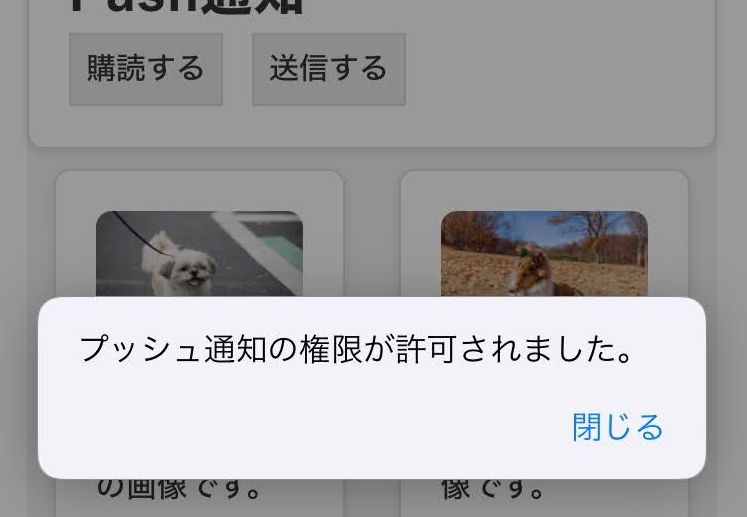Click the dimmed backdrop between the two cards
The height and width of the screenshot is (517, 747).
(372, 238)
